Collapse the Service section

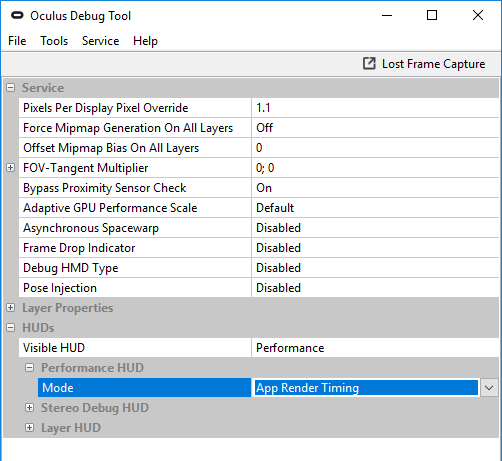pos(11,88)
